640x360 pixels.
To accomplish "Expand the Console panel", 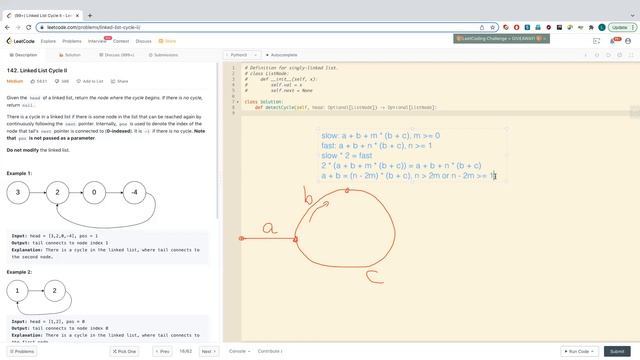I will pos(239,351).
